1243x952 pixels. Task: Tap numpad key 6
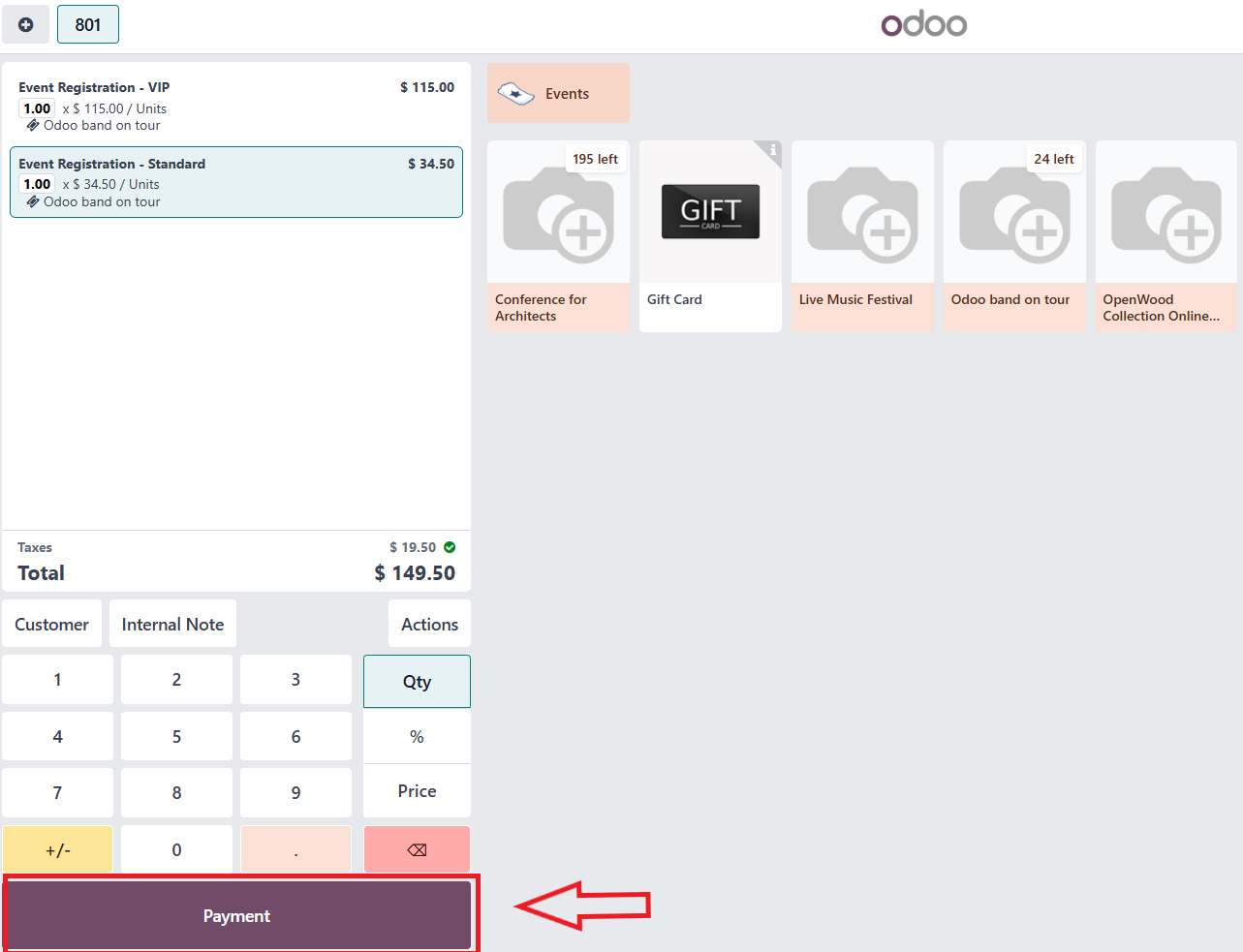pos(295,736)
